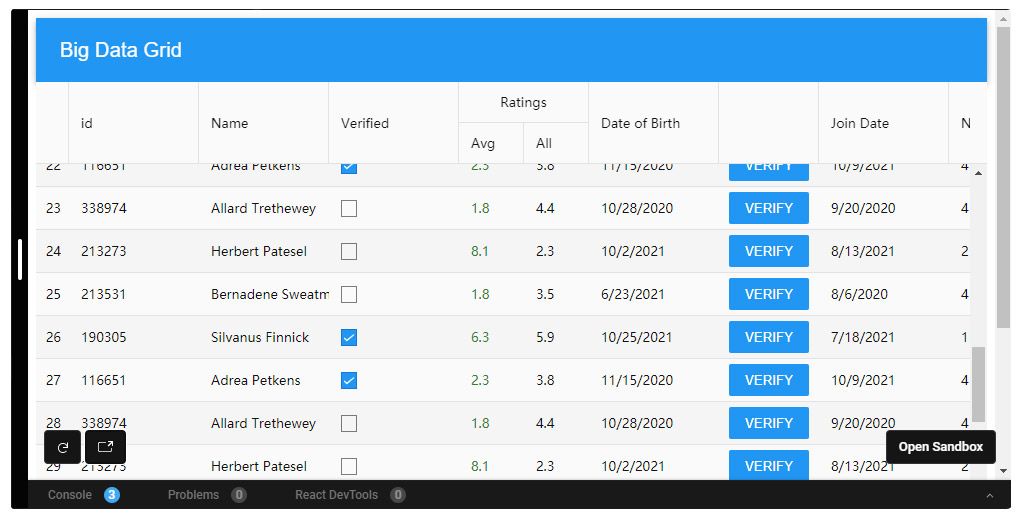This screenshot has width=1026, height=520.
Task: Click the Avg ratings sub-header
Action: [483, 143]
